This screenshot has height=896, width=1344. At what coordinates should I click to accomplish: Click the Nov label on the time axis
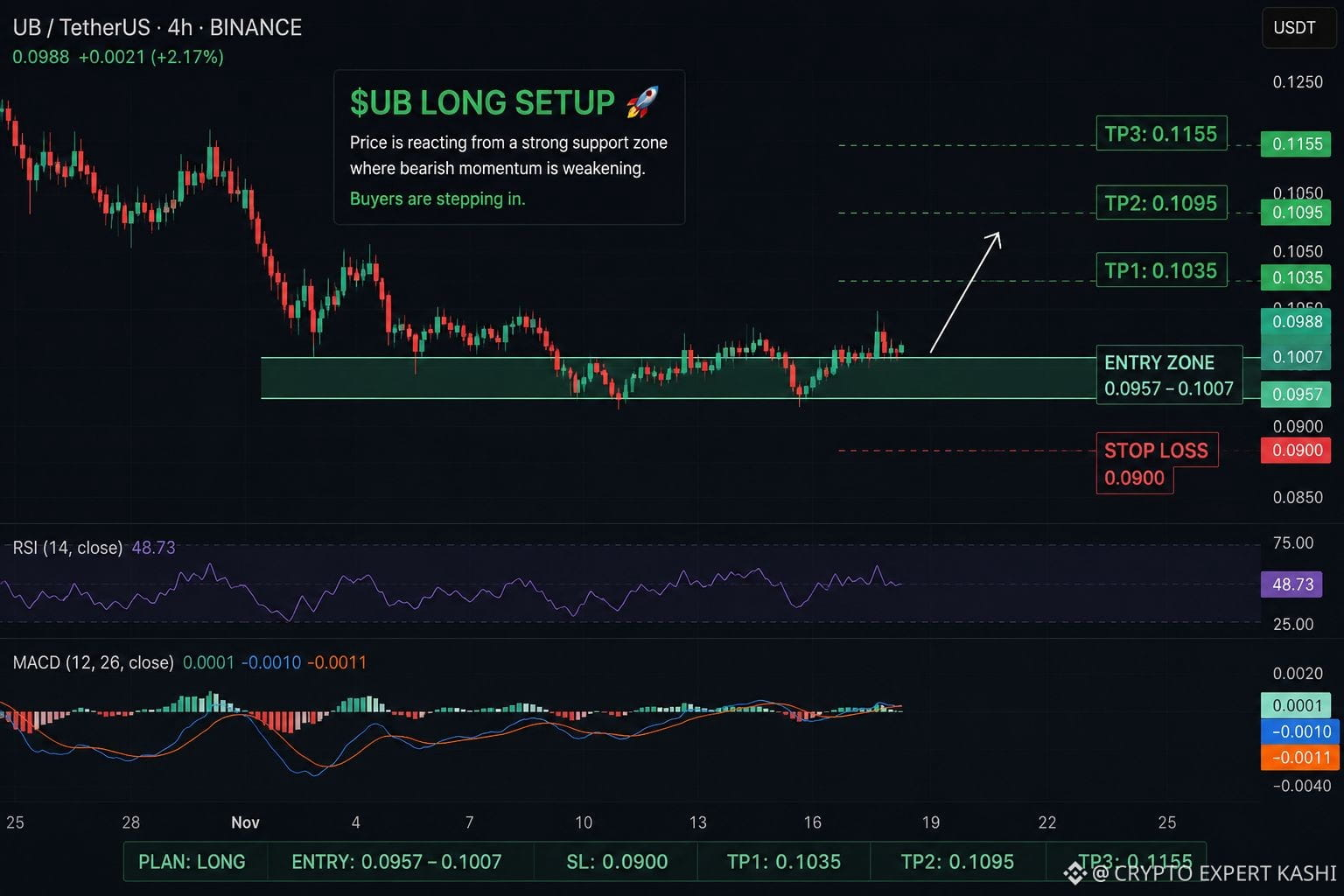click(x=245, y=822)
